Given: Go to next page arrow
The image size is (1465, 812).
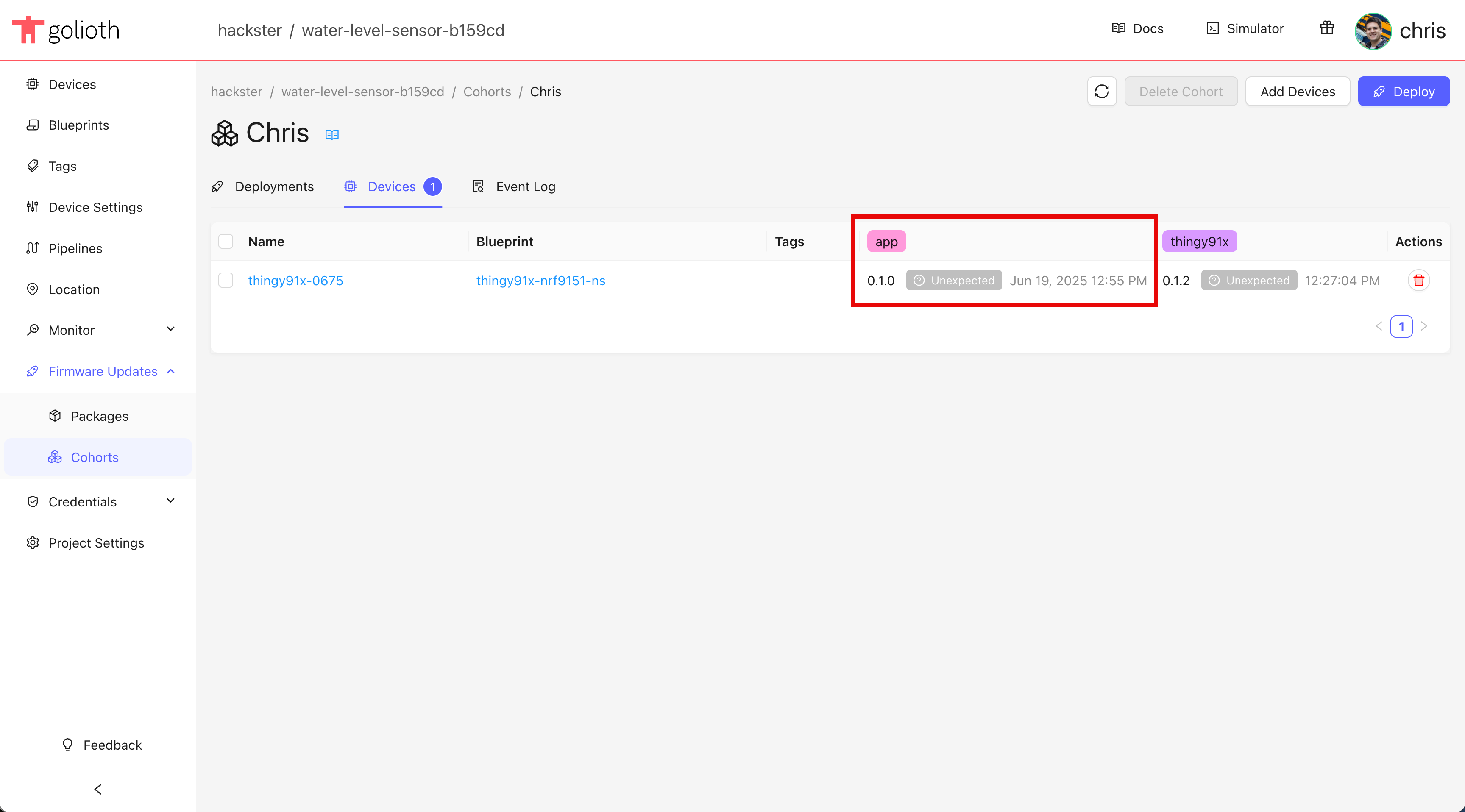Looking at the screenshot, I should (x=1424, y=326).
